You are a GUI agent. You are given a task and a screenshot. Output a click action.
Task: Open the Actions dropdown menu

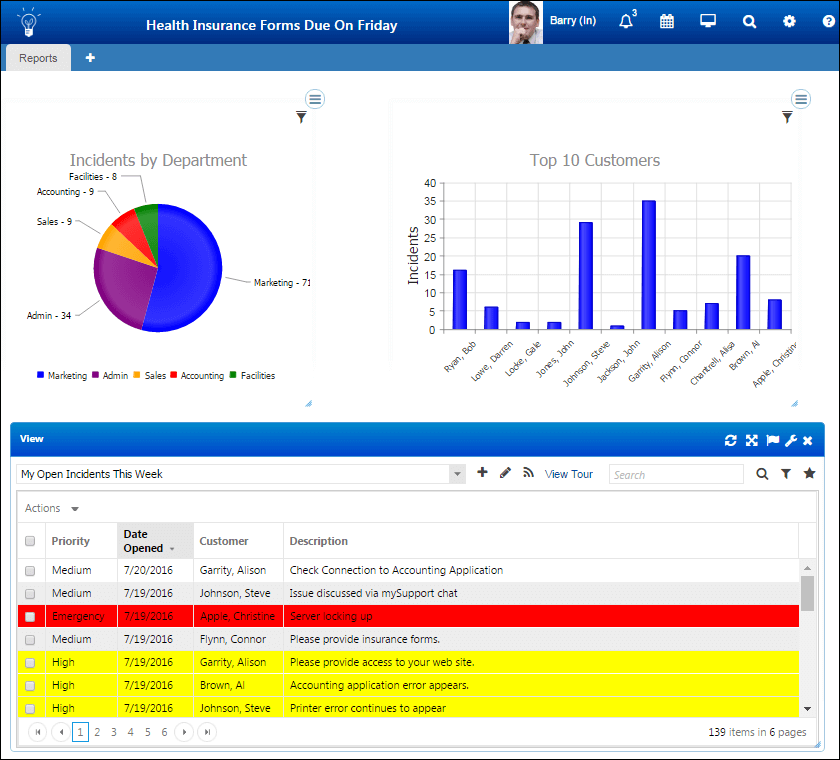[52, 508]
